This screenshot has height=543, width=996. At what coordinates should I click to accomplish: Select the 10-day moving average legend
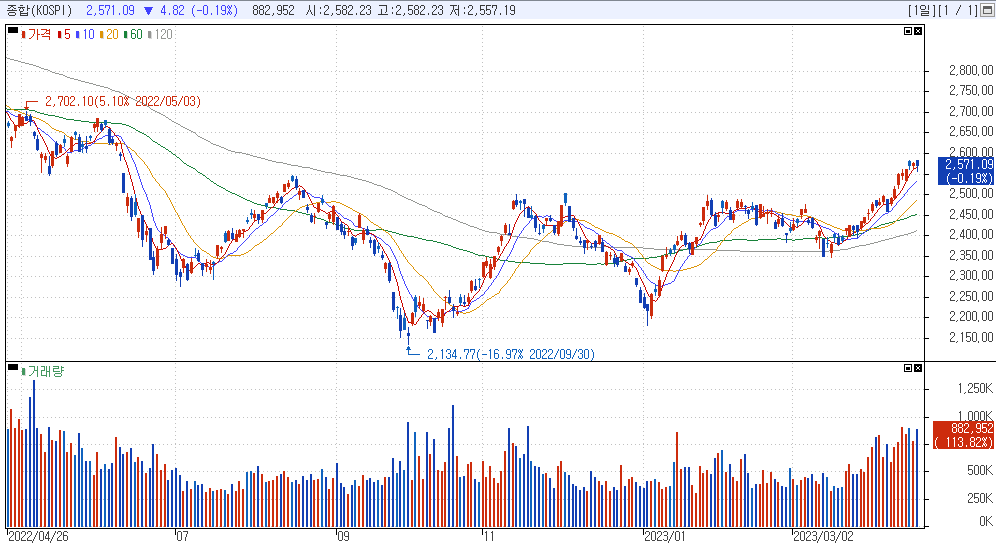(85, 34)
